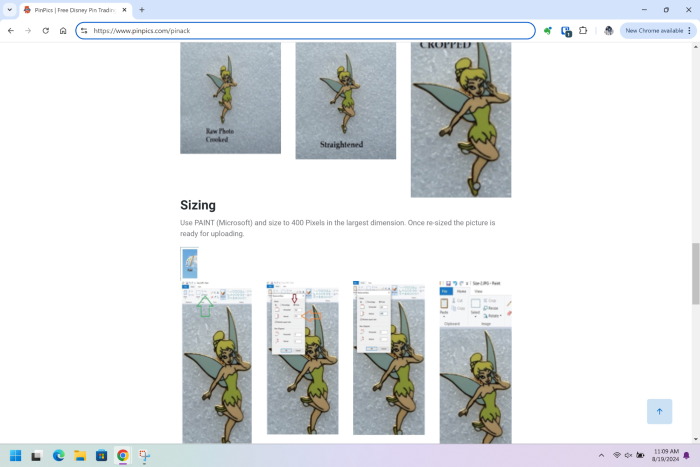The image size is (700, 467).
Task: View site information icon in address bar
Action: point(84,31)
